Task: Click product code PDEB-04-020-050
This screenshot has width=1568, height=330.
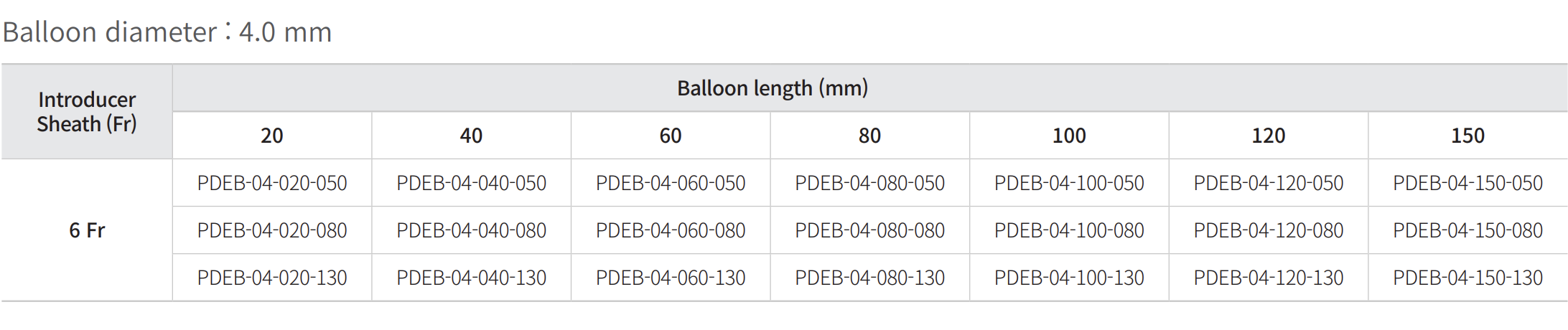Action: 272,183
